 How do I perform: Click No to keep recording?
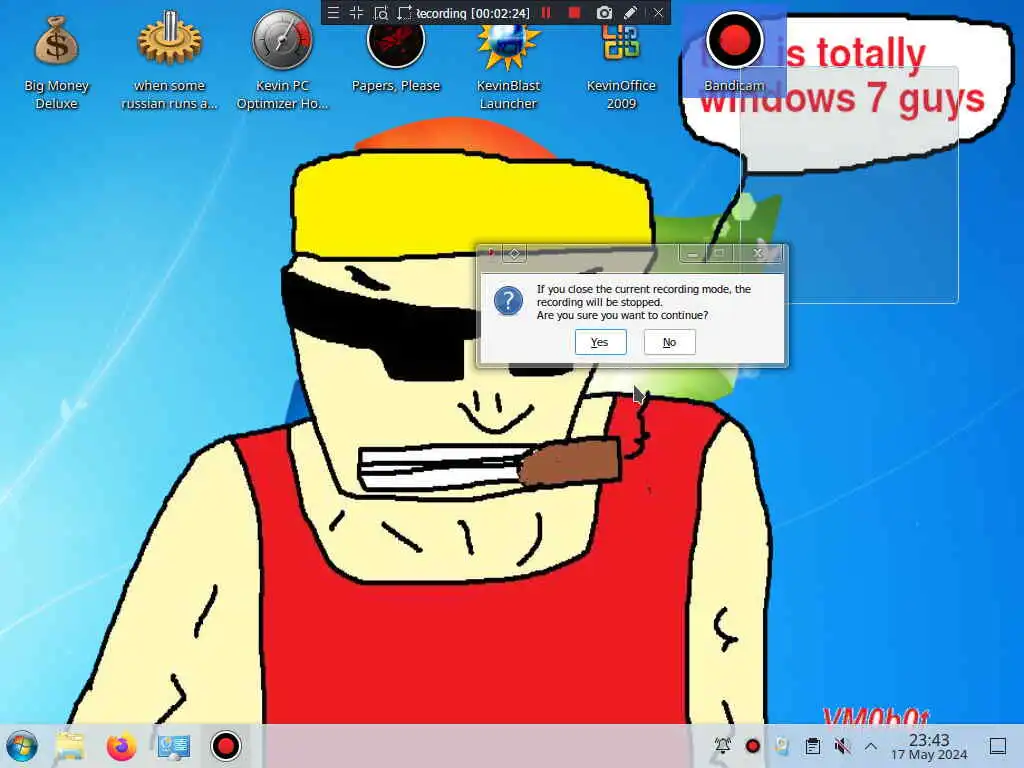coord(669,342)
